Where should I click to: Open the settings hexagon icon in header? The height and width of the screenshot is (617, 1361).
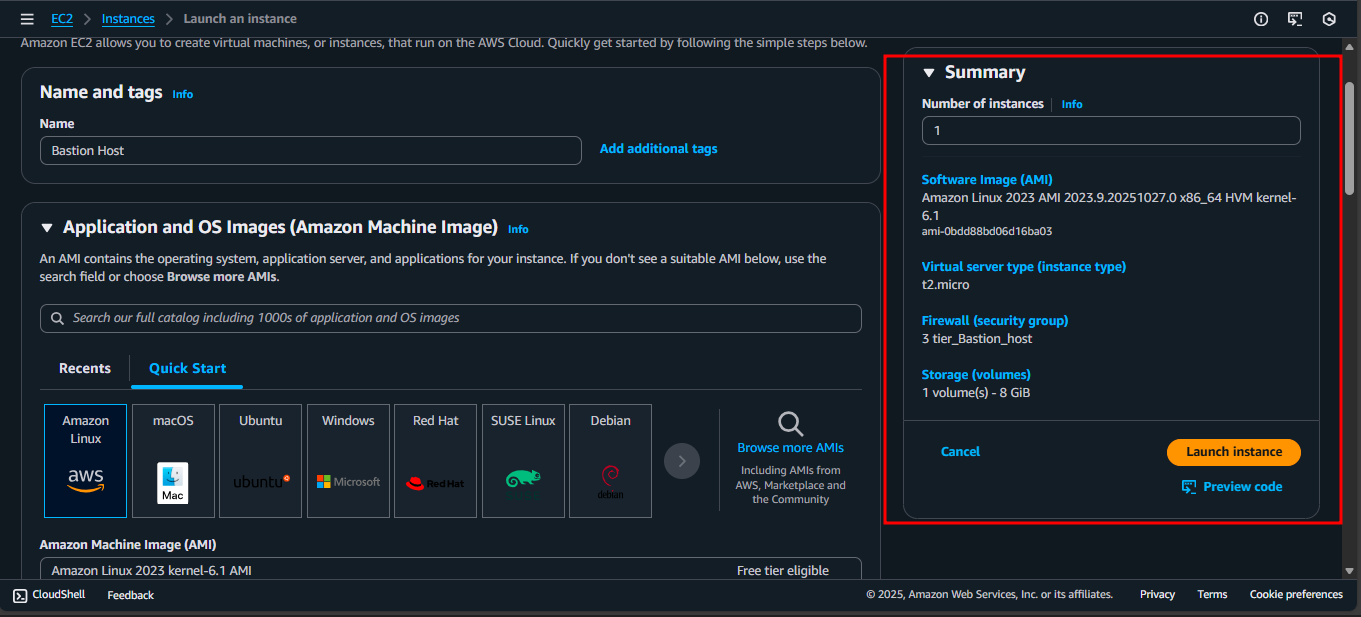(x=1329, y=19)
